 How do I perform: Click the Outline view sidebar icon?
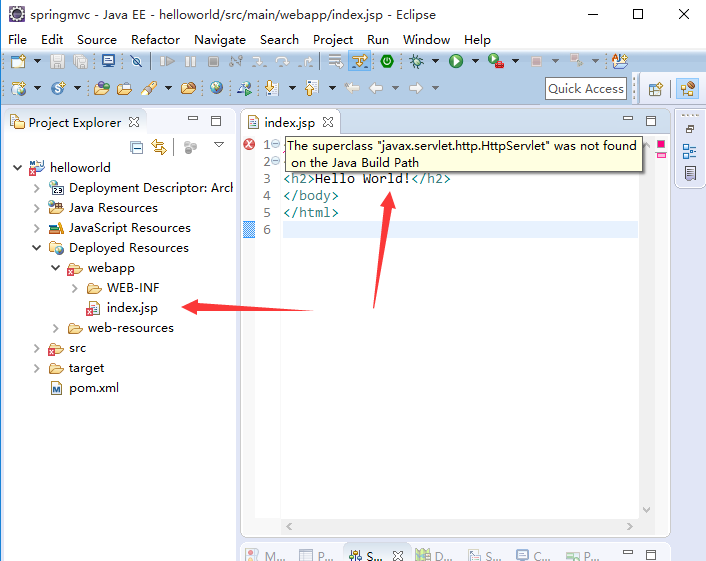click(x=689, y=151)
